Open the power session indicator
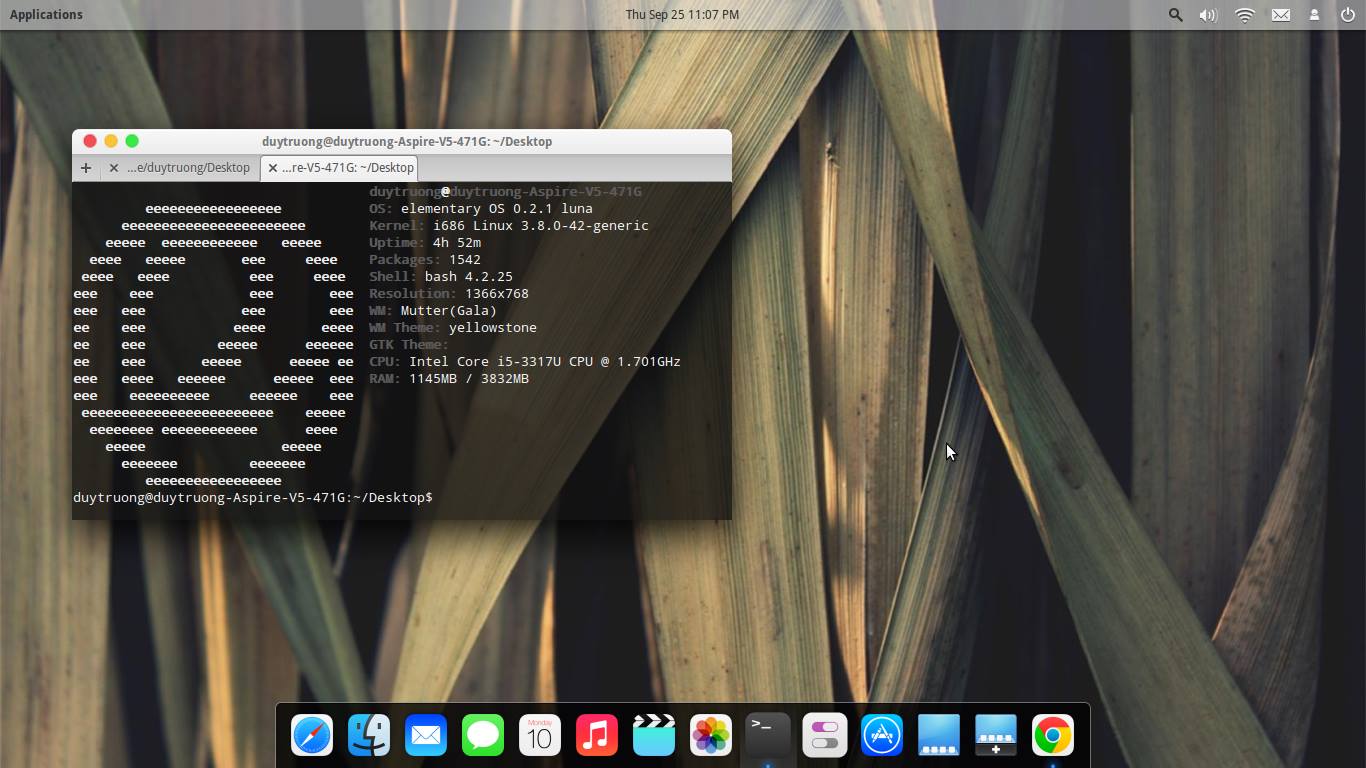Screen dimensions: 1366x768 pos(1347,14)
